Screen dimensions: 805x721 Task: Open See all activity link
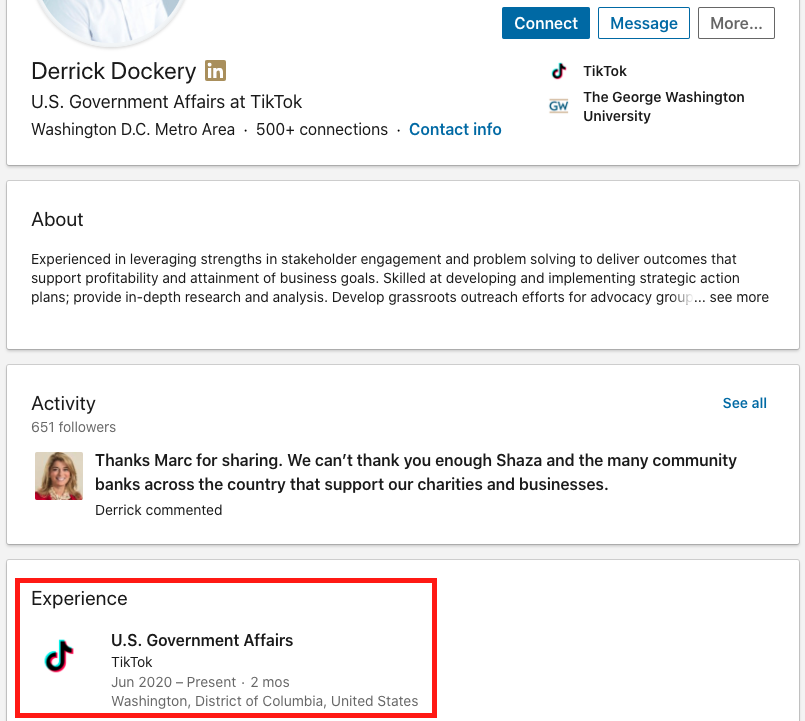[744, 403]
